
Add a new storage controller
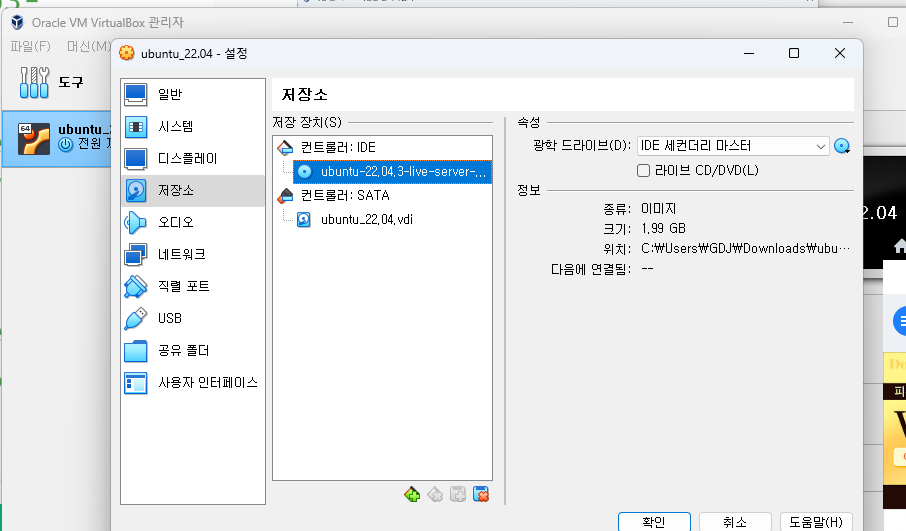tap(412, 495)
